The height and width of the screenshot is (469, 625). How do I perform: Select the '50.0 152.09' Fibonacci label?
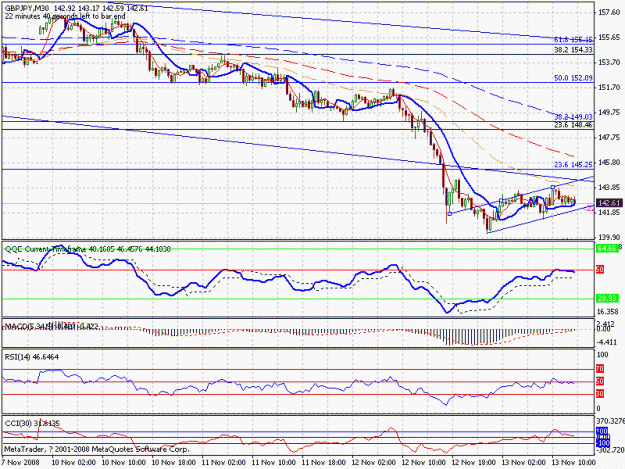[573, 78]
